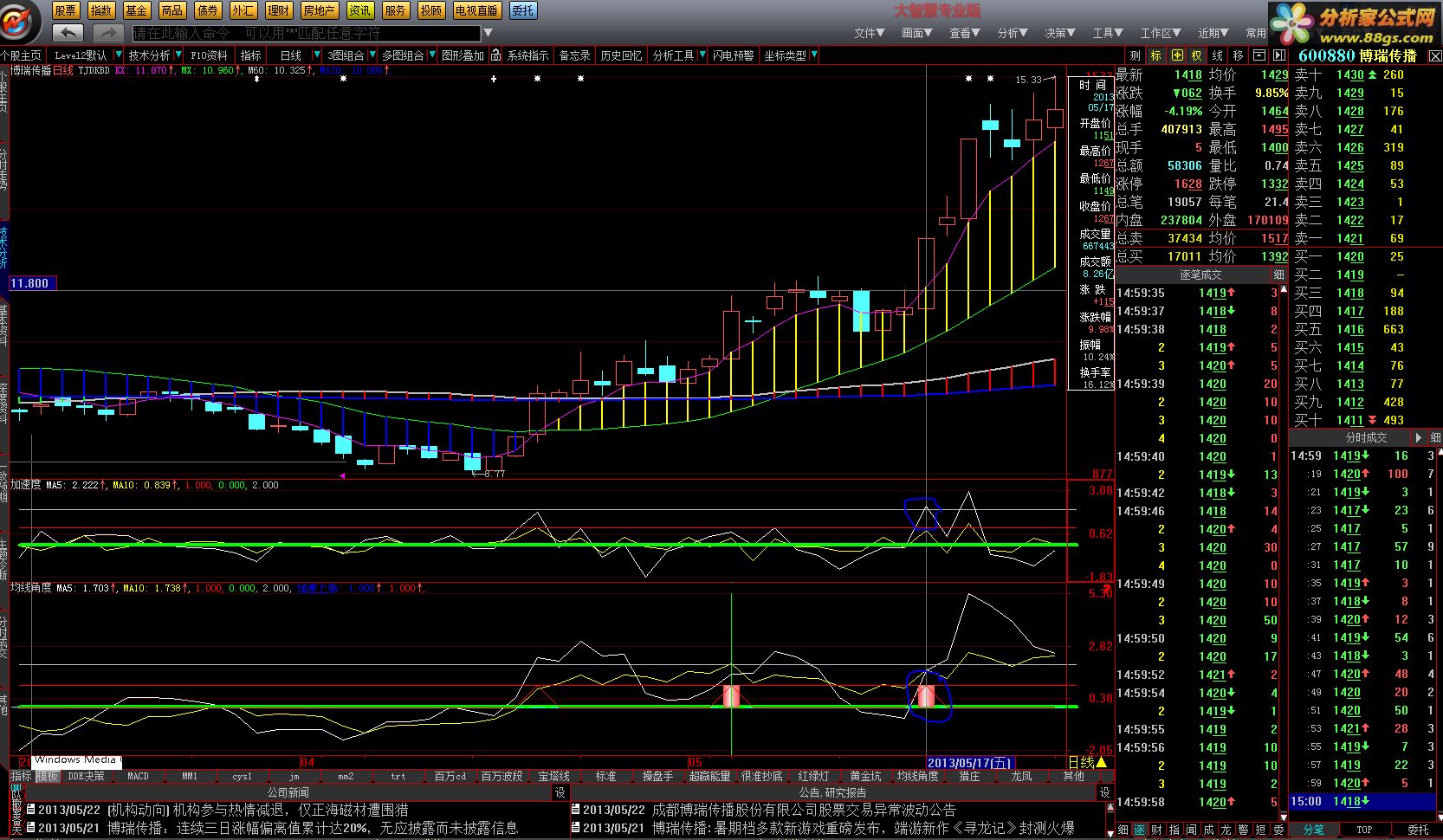
Task: Open the 文件 menu
Action: [x=869, y=33]
